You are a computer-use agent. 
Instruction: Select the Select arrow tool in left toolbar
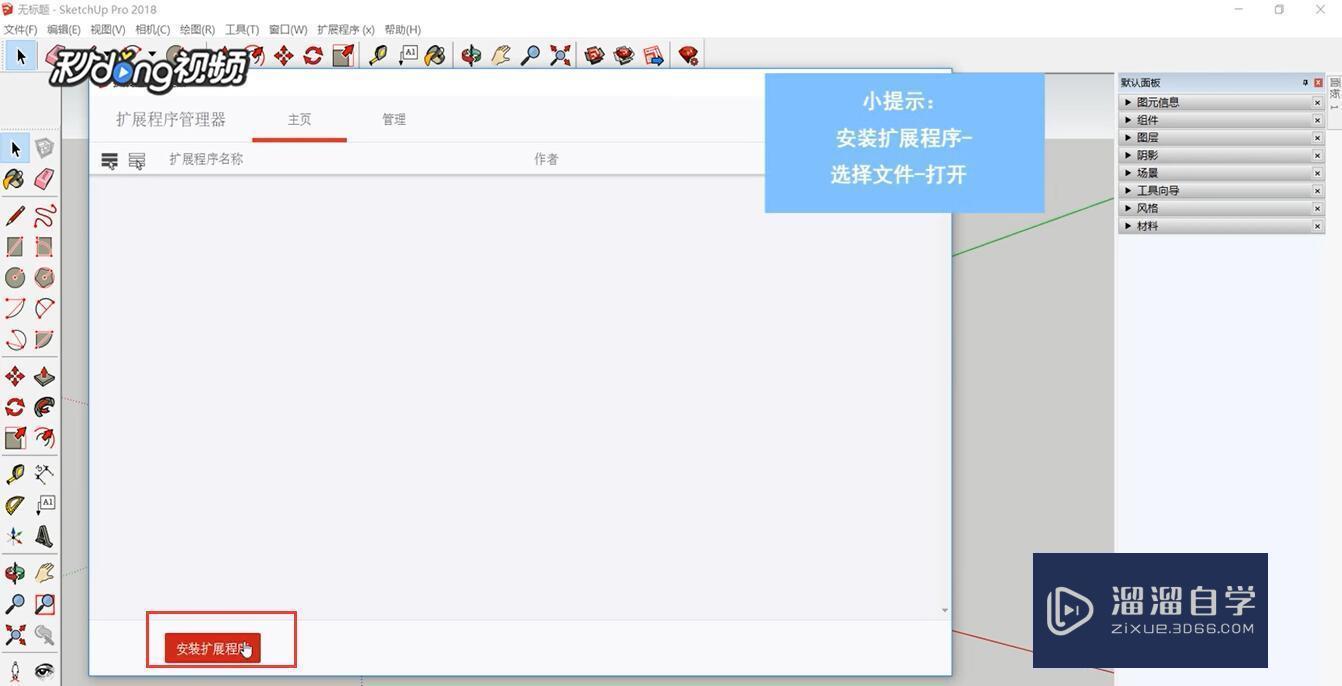(x=15, y=149)
